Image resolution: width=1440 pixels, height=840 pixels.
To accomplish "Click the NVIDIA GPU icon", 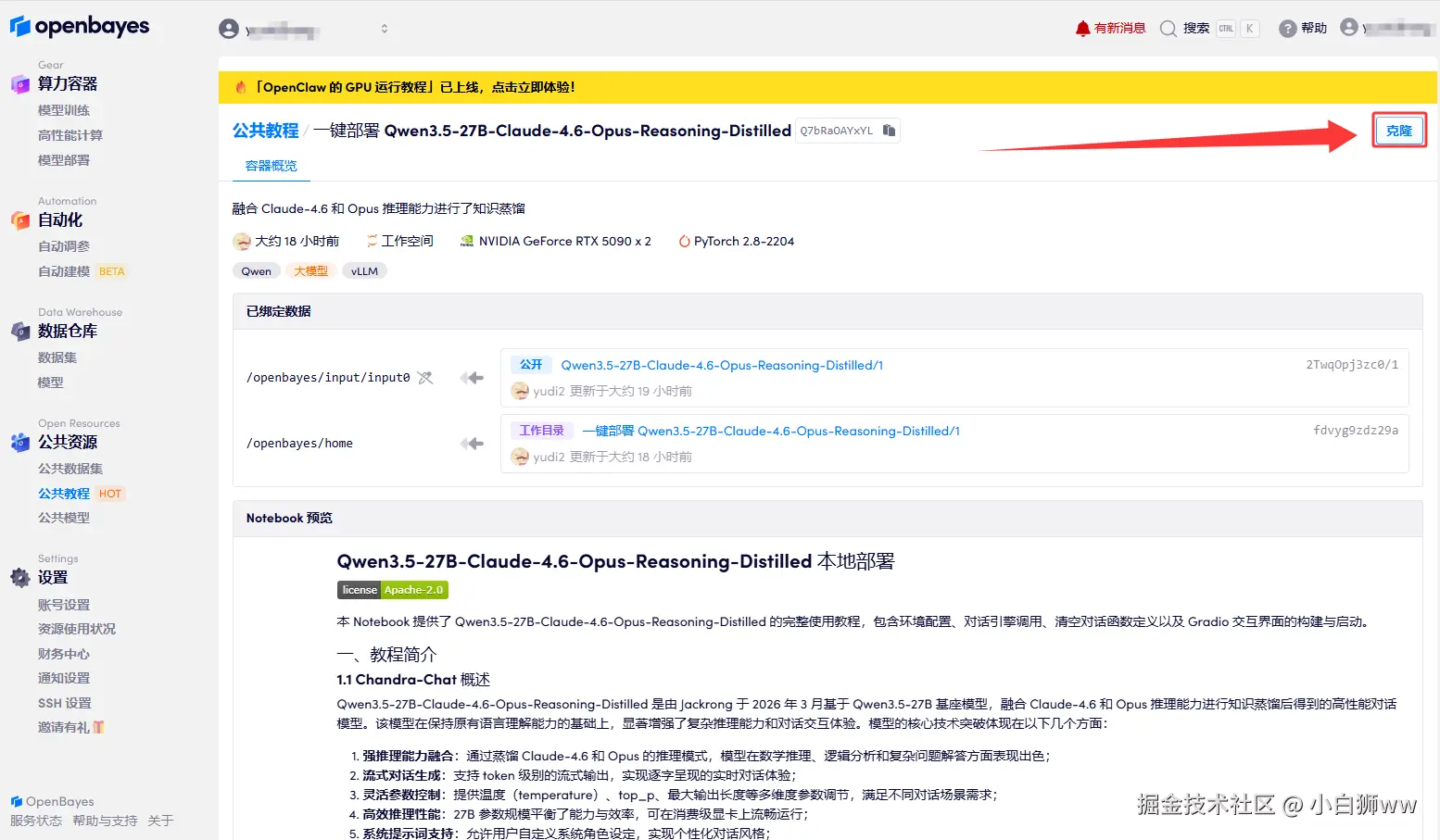I will point(467,242).
